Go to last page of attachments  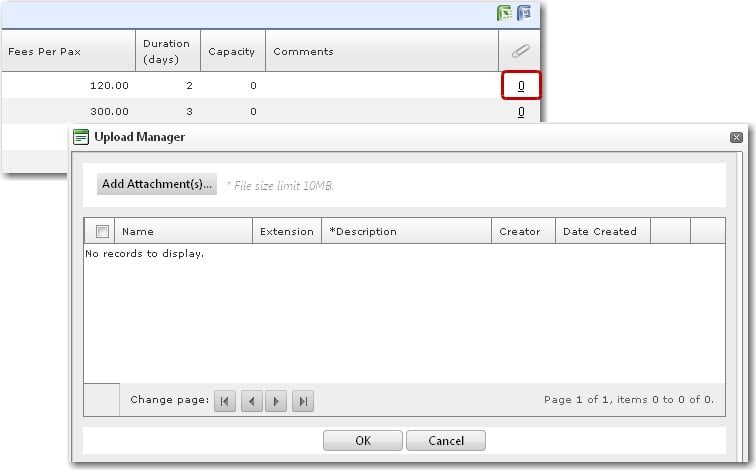click(x=303, y=401)
